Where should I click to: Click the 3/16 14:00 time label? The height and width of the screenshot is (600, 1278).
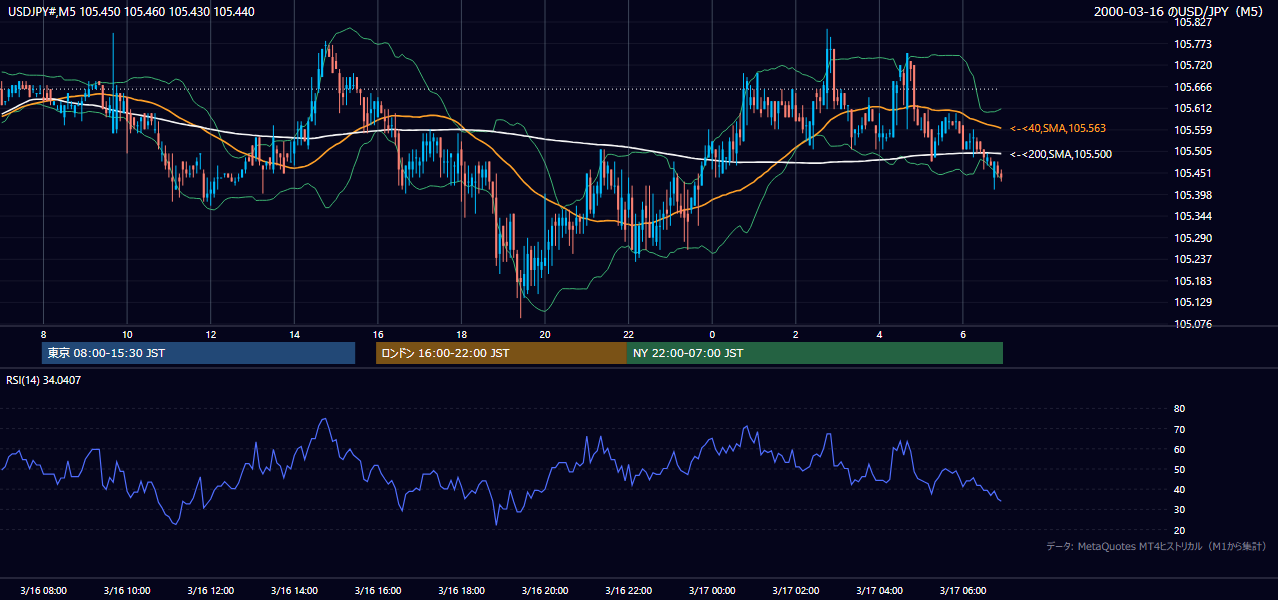coord(294,590)
